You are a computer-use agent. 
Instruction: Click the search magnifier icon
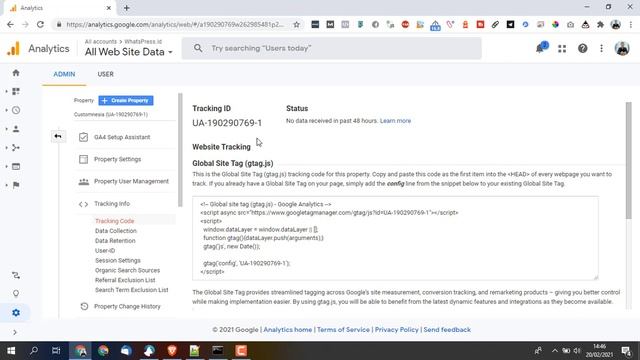click(x=198, y=48)
